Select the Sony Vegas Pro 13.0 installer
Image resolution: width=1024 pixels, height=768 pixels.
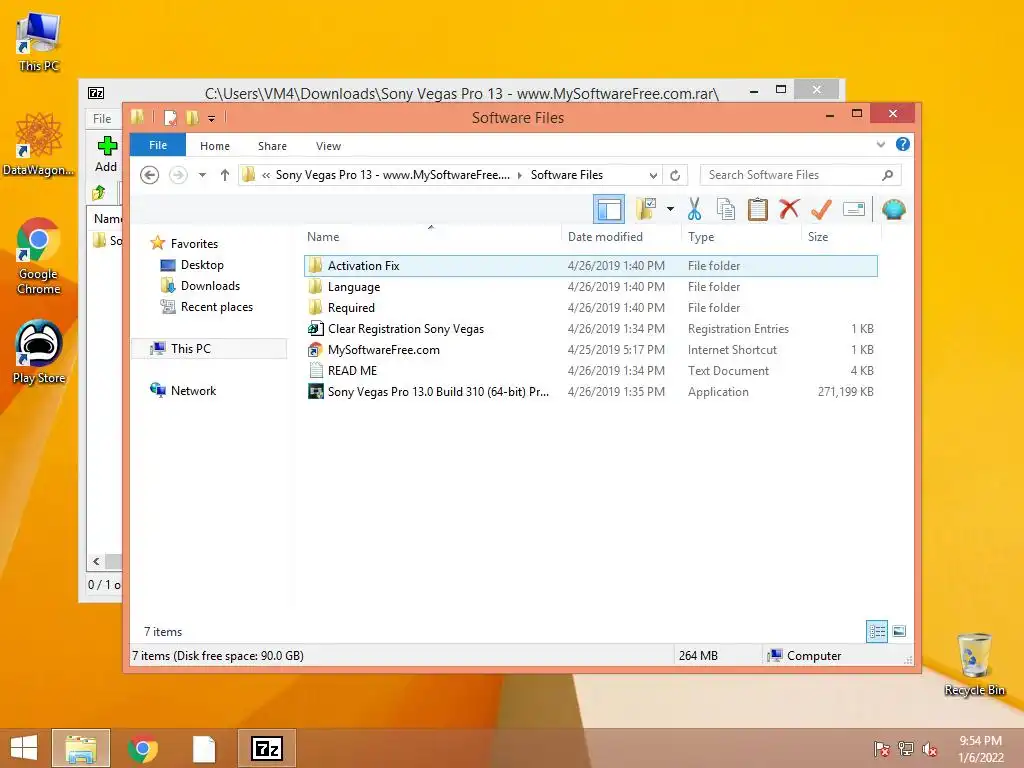[x=590, y=391]
